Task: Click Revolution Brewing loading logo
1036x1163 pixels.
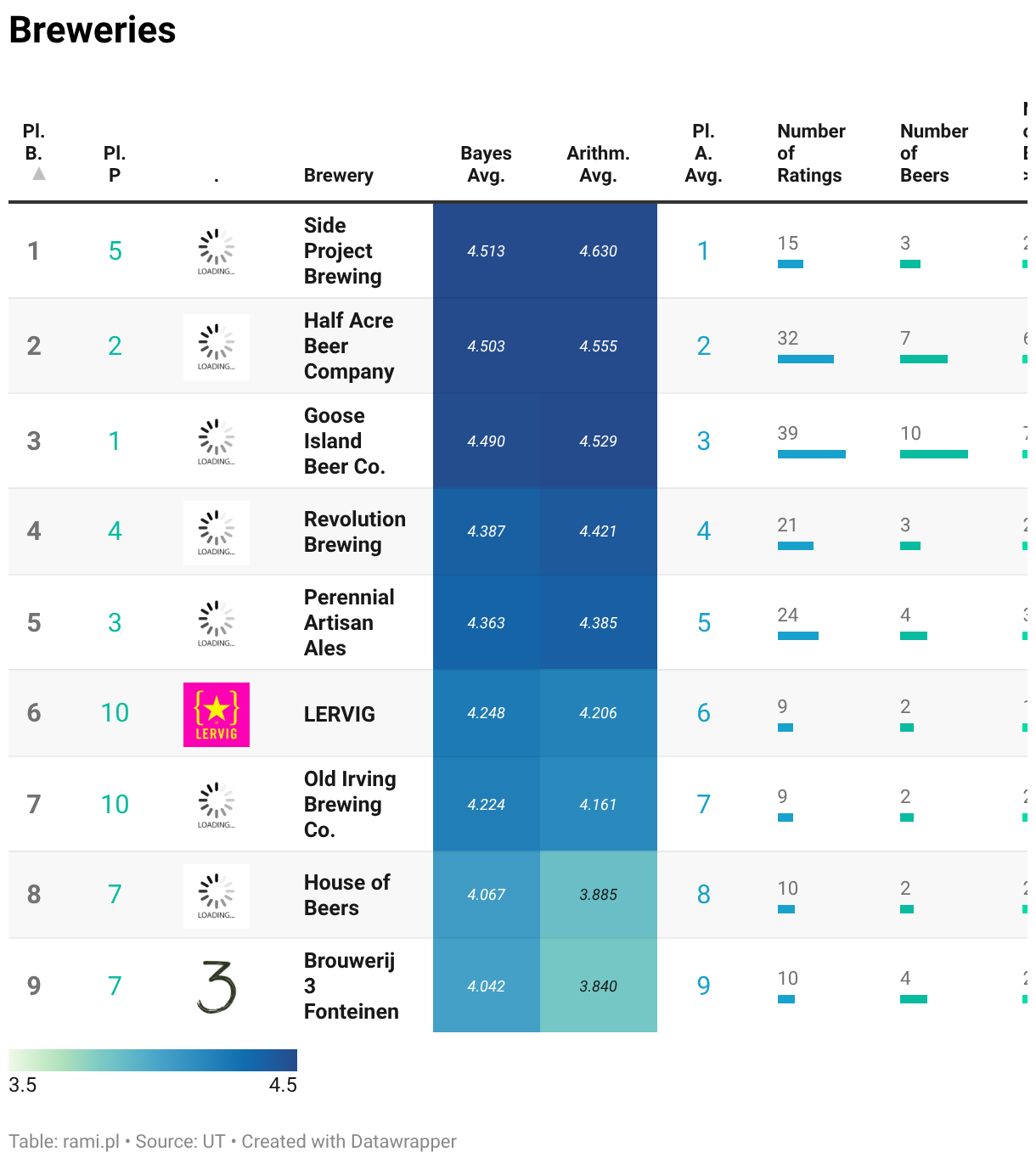Action: pyautogui.click(x=217, y=532)
